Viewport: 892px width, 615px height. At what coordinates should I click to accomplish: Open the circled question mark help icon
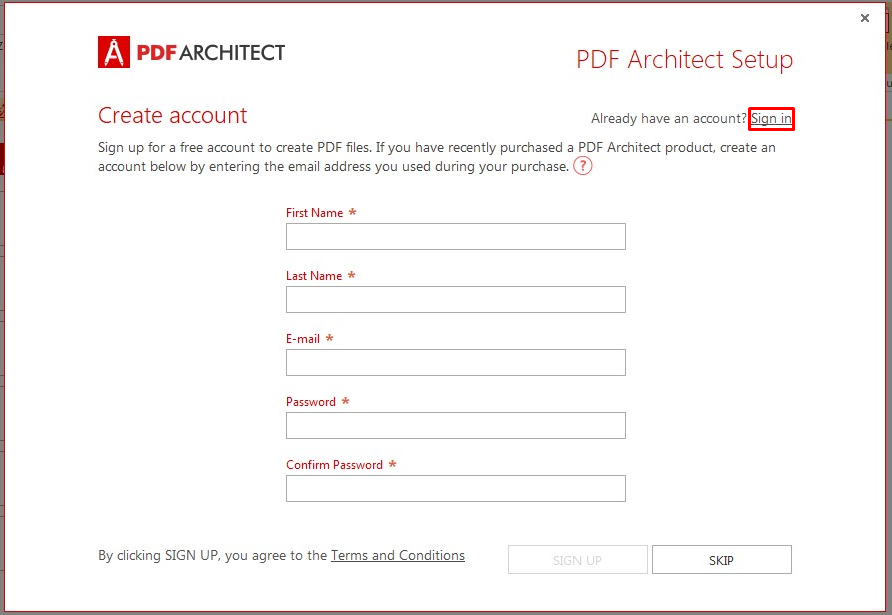coord(583,166)
